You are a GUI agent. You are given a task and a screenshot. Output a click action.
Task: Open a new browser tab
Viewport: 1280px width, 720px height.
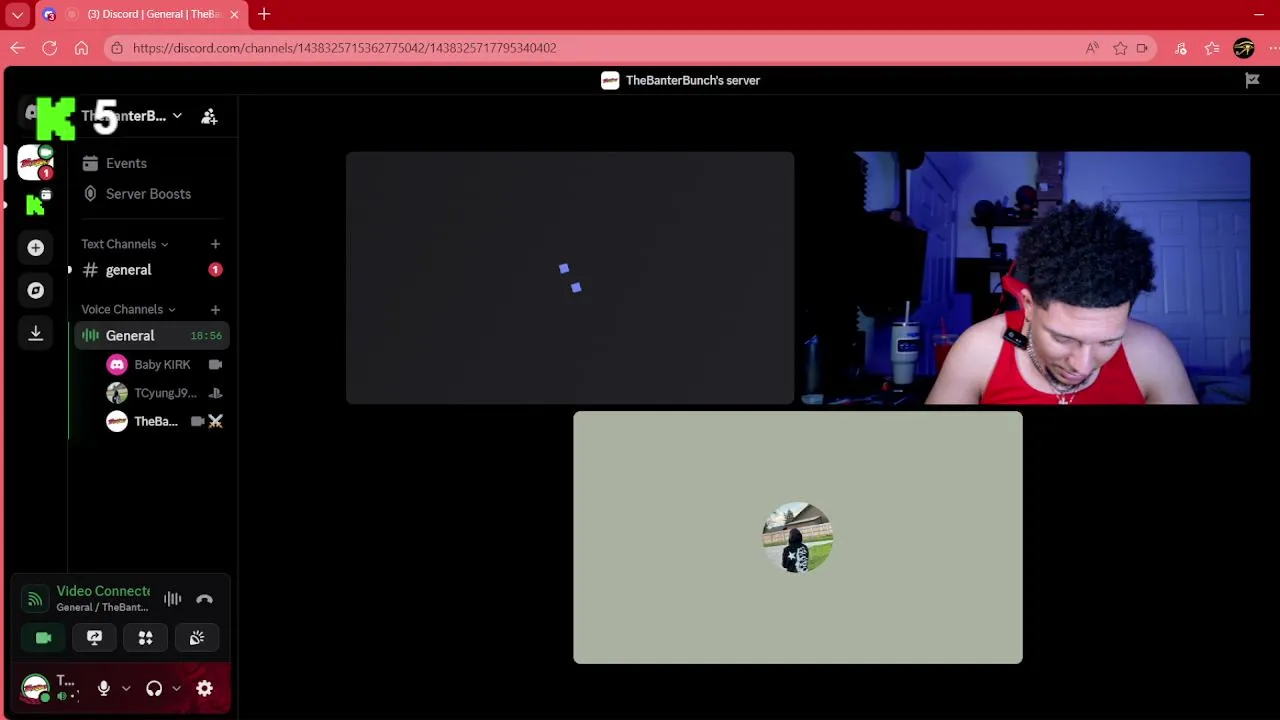click(x=264, y=14)
